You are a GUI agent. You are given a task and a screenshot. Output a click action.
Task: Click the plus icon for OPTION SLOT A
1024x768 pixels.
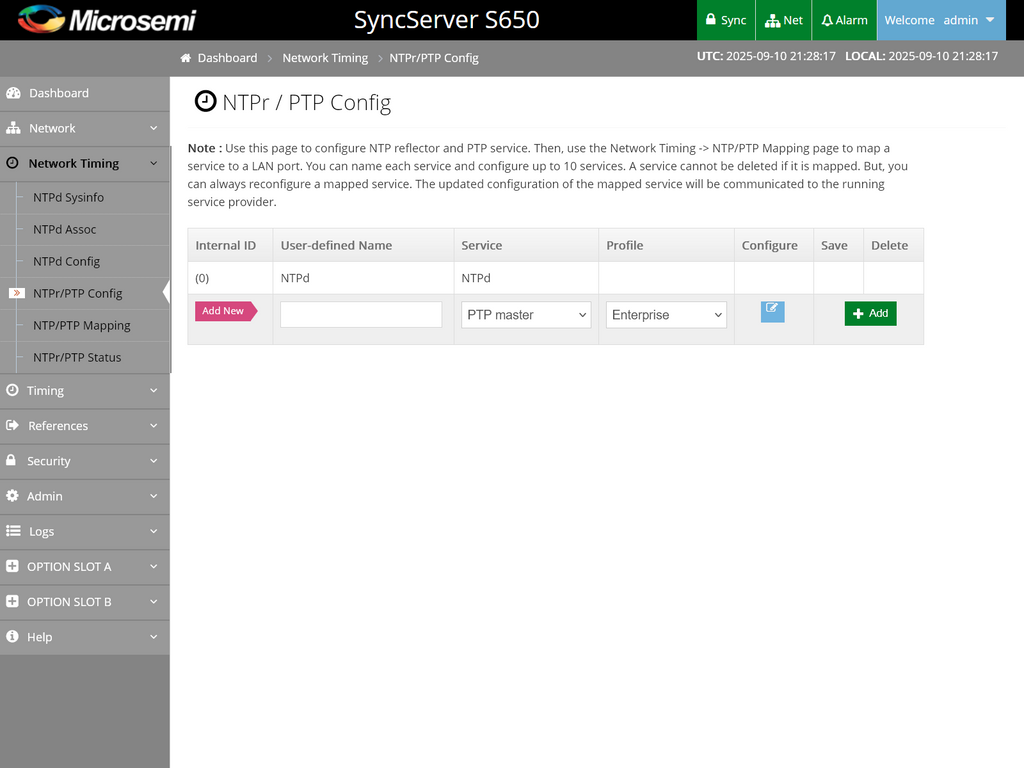(x=12, y=566)
